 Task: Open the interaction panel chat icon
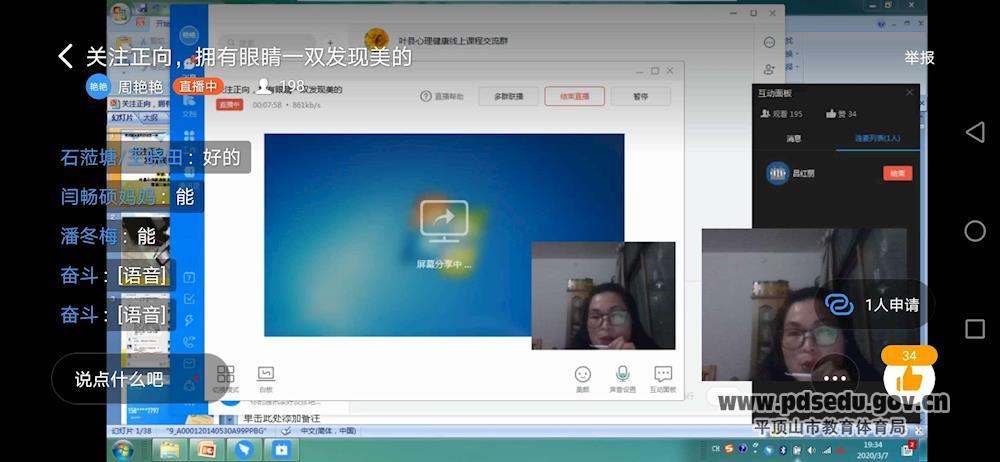(662, 377)
